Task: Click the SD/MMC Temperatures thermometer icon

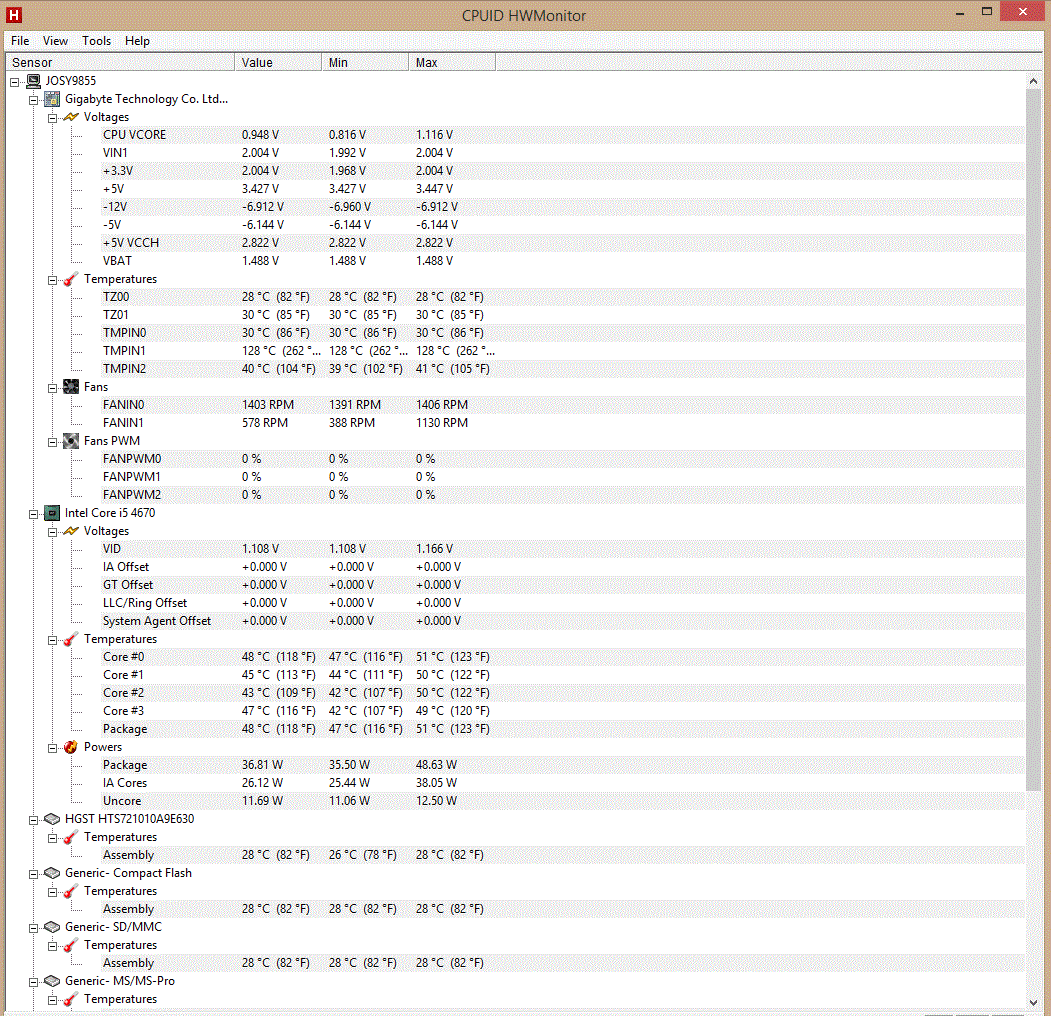Action: click(x=71, y=945)
